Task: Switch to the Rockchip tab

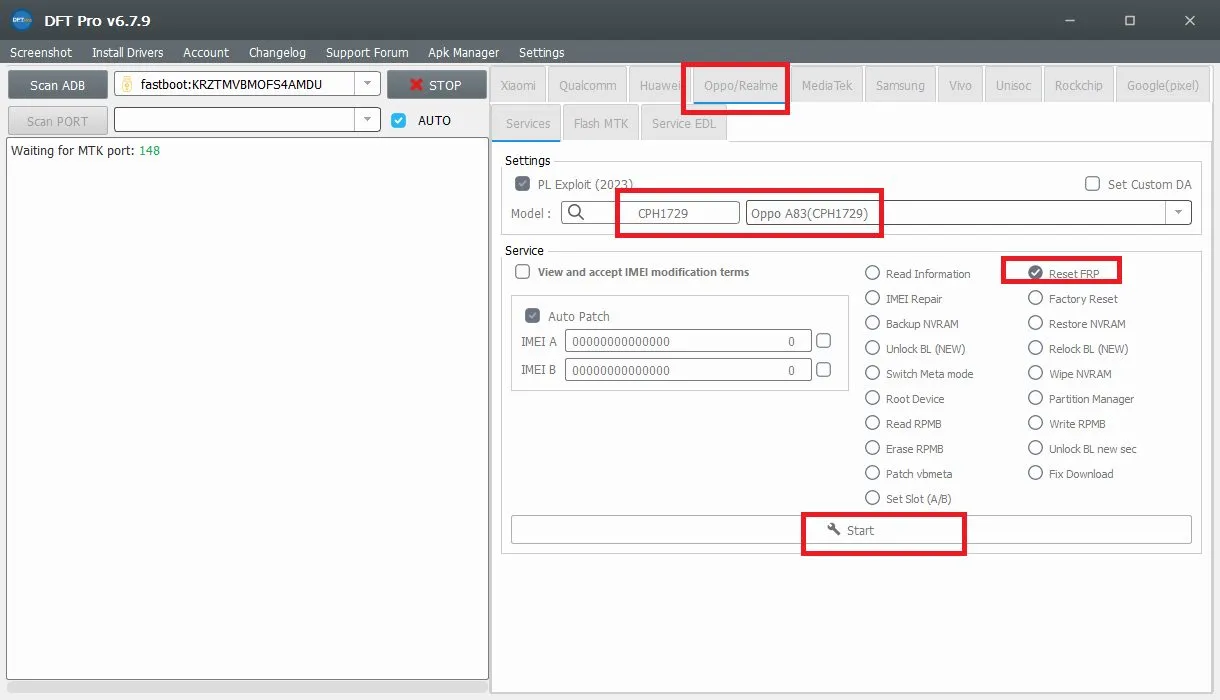Action: 1078,85
